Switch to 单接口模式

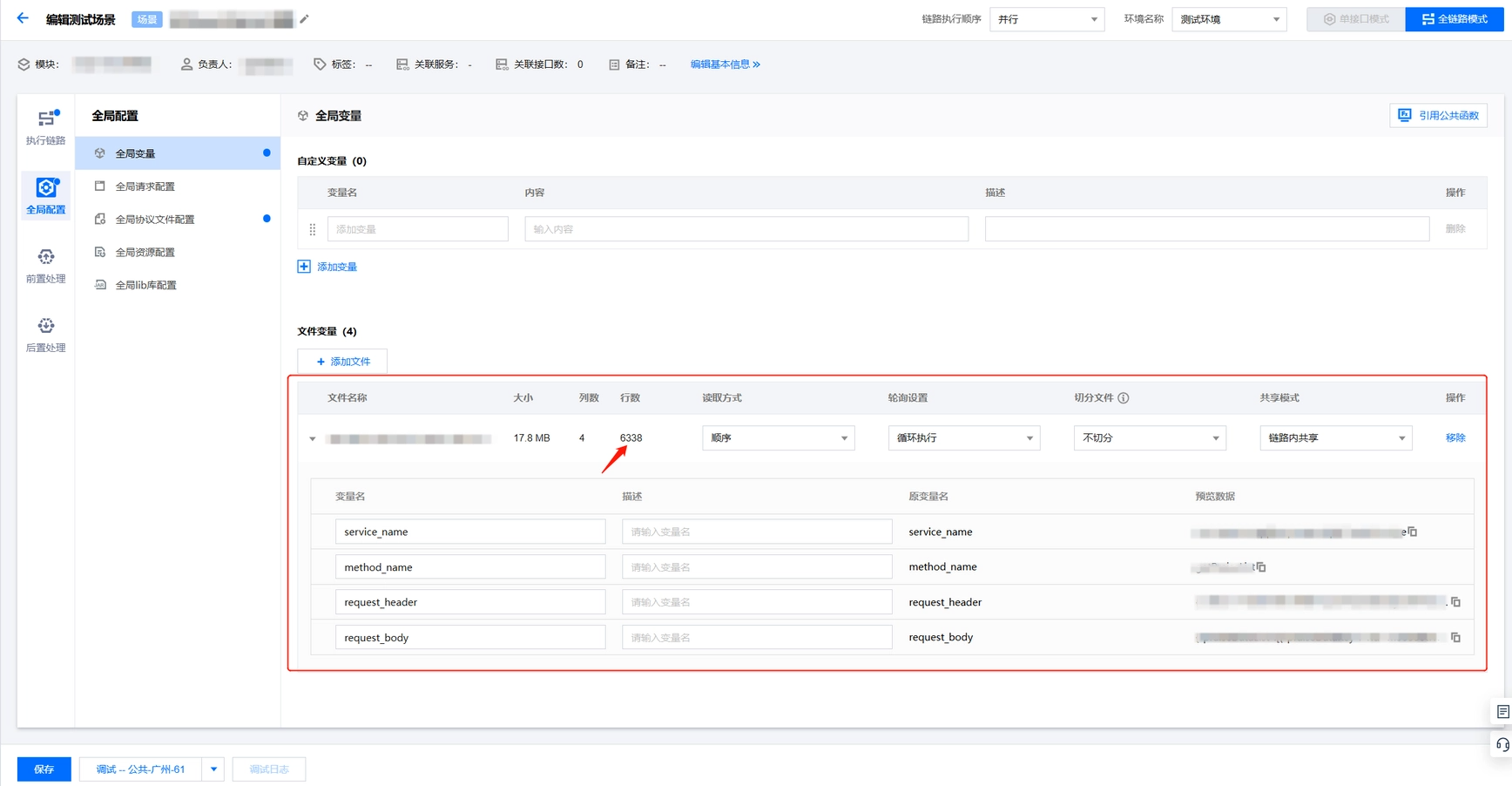coord(1356,19)
